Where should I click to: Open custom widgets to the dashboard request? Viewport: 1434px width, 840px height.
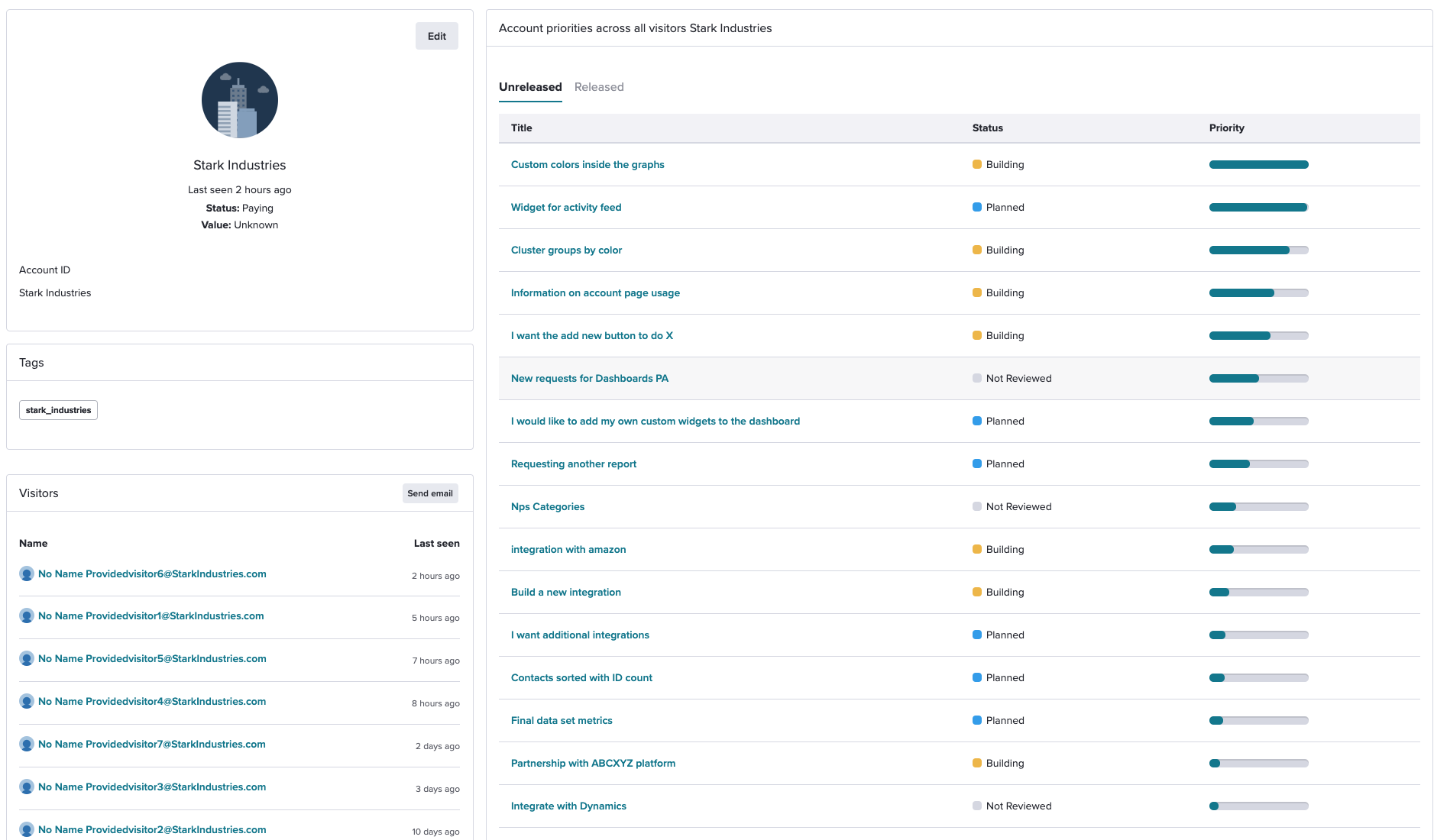point(655,421)
